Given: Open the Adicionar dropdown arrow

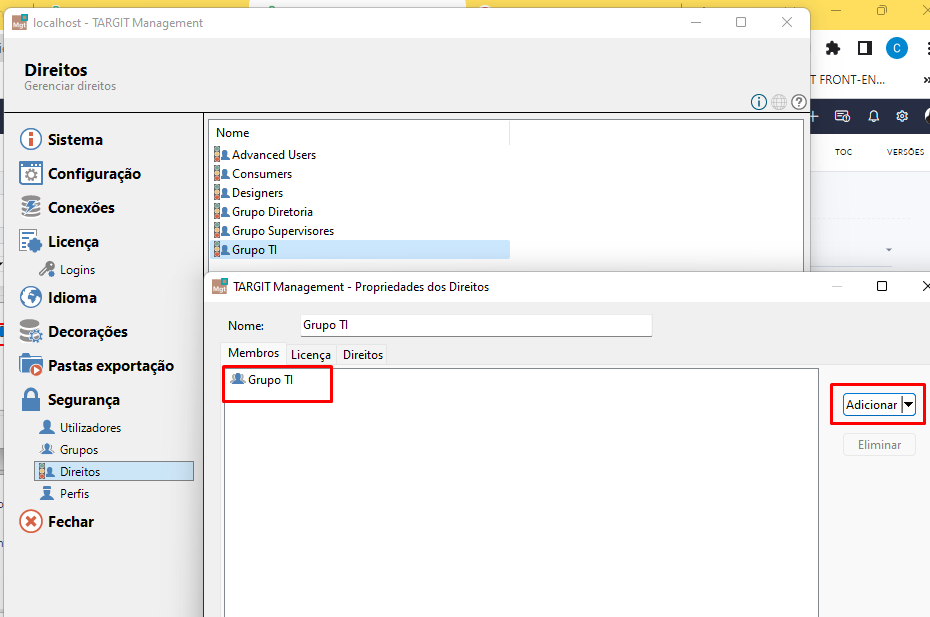Looking at the screenshot, I should (909, 405).
